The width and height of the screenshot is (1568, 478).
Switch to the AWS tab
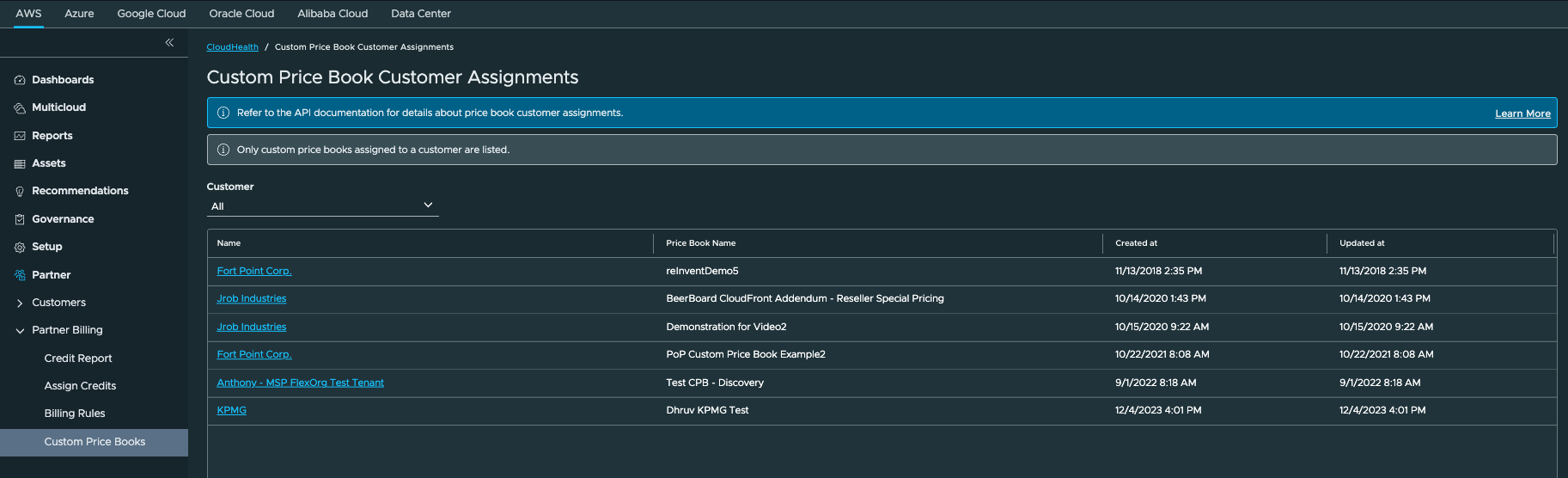click(x=28, y=14)
